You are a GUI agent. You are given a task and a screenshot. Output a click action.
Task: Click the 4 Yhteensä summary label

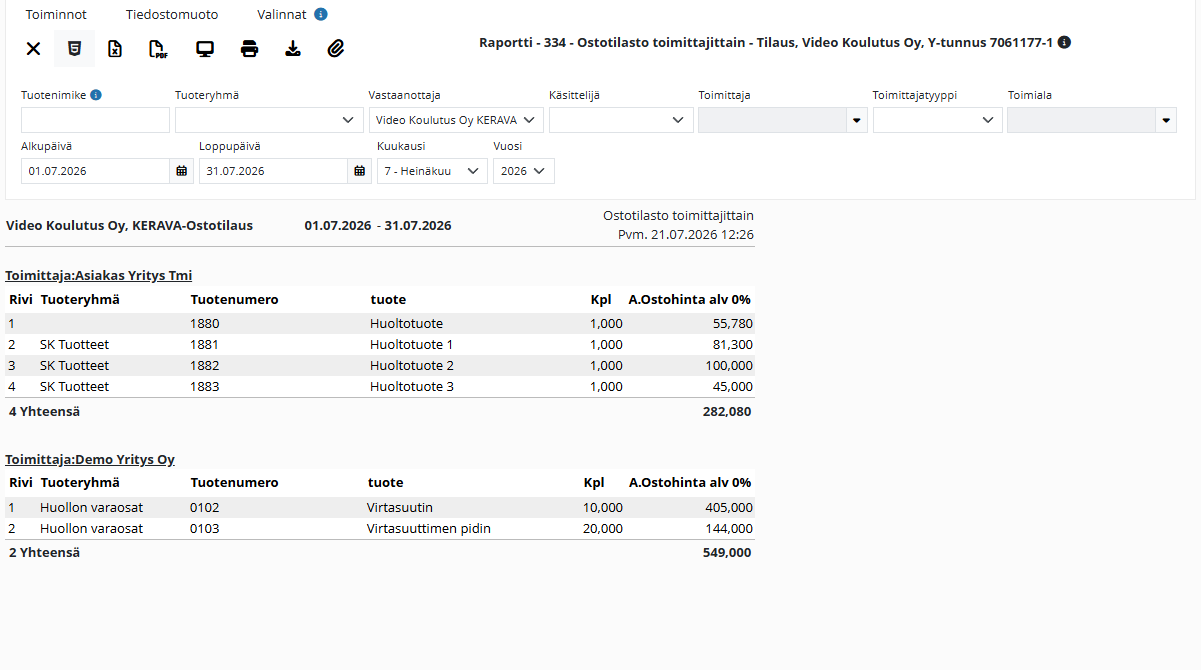(44, 411)
